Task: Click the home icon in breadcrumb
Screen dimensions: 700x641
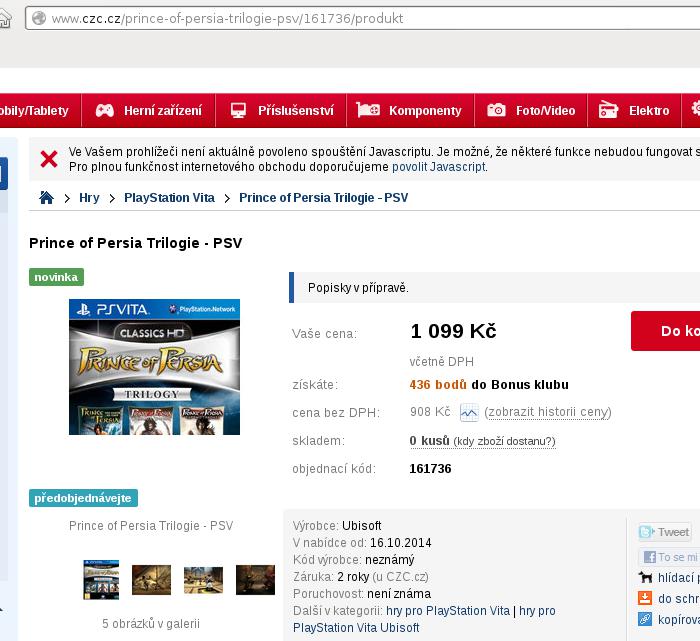Action: [x=46, y=197]
